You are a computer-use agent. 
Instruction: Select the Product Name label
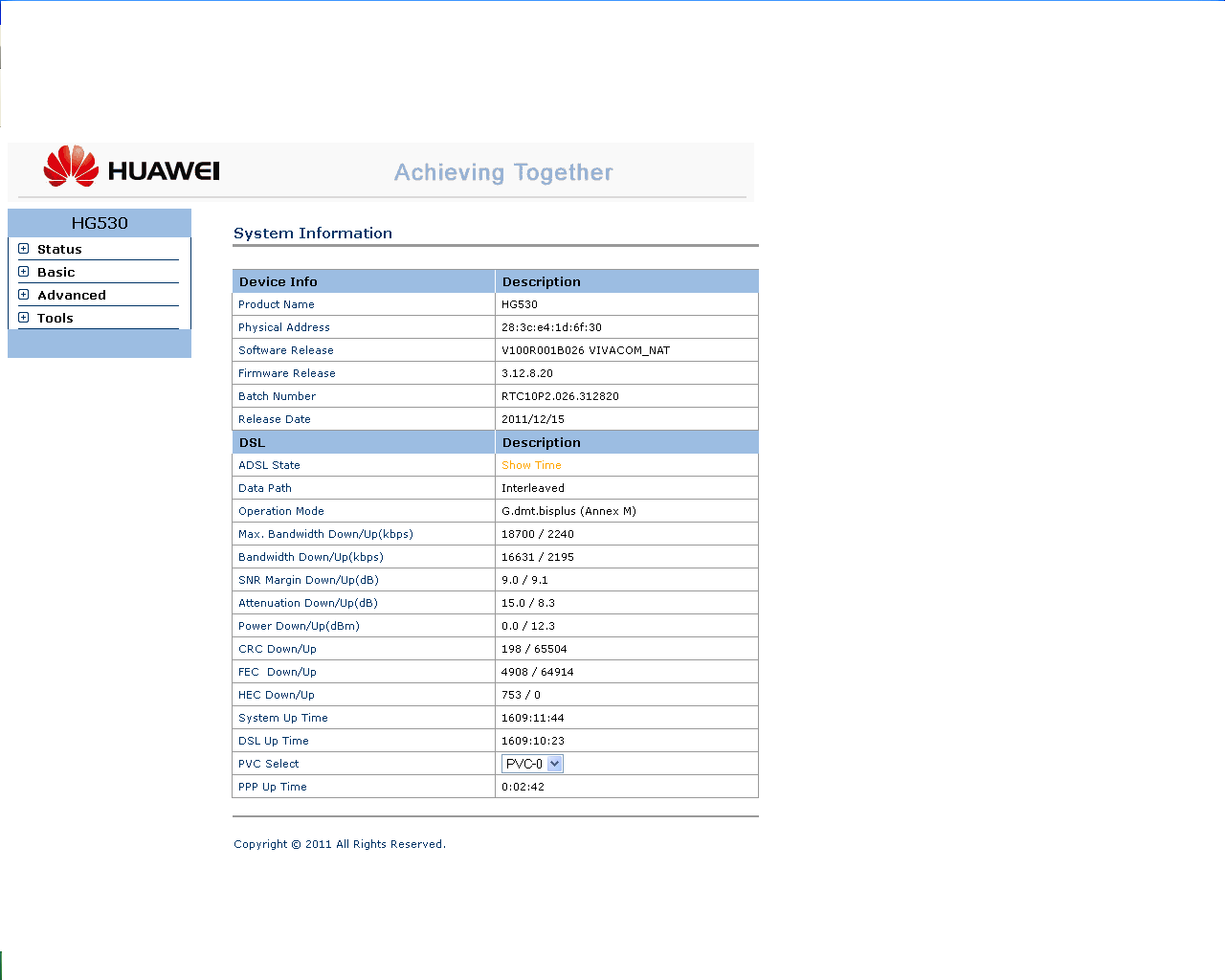[277, 304]
